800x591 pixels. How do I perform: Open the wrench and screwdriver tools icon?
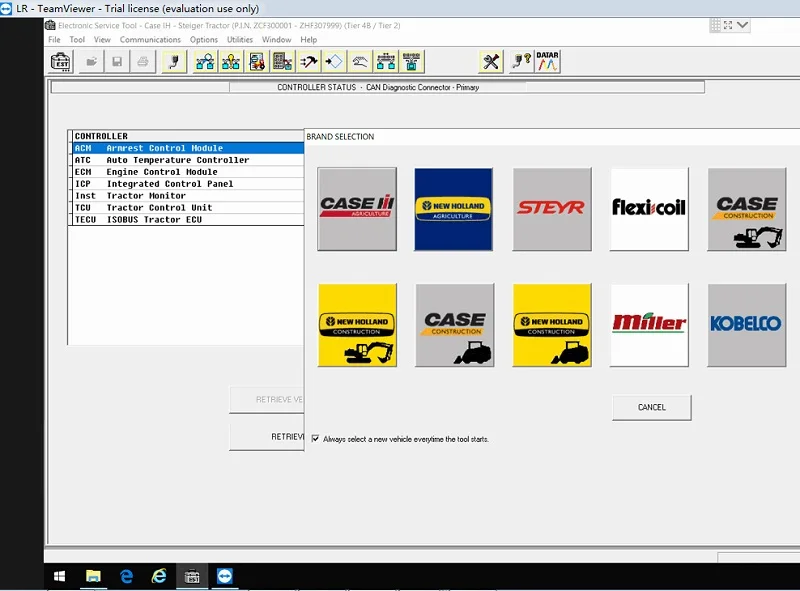(491, 62)
